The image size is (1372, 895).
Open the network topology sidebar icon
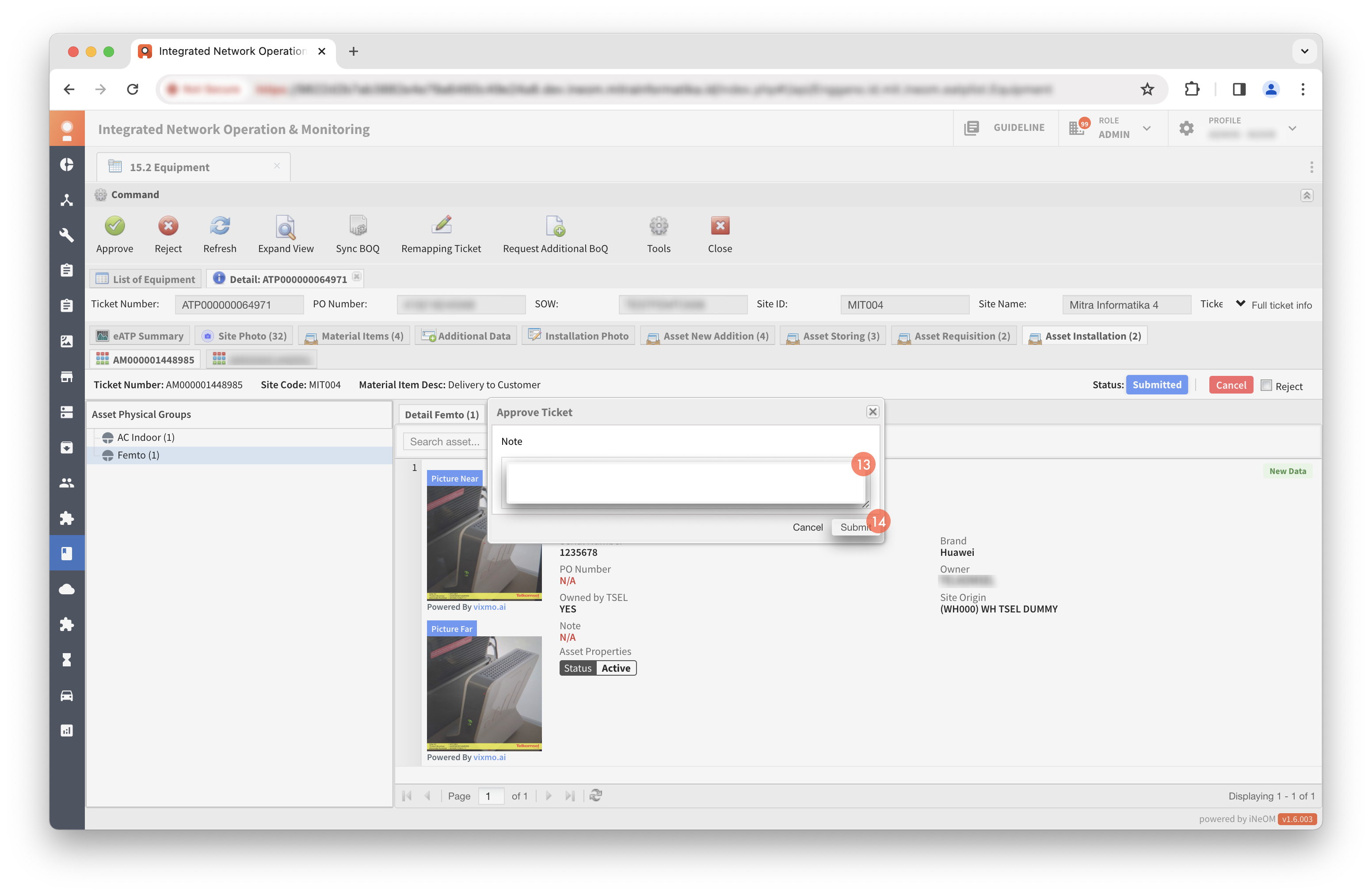[67, 200]
